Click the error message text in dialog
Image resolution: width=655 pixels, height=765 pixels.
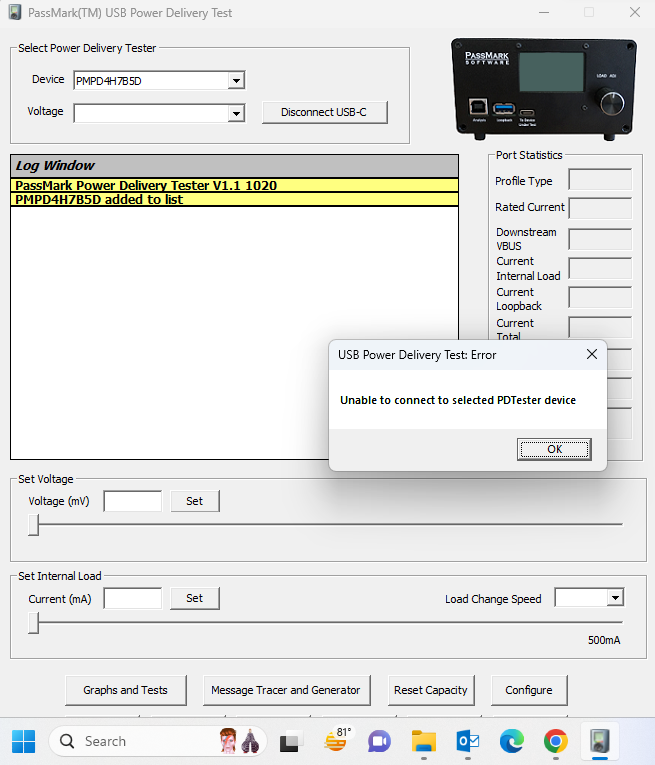click(x=458, y=400)
